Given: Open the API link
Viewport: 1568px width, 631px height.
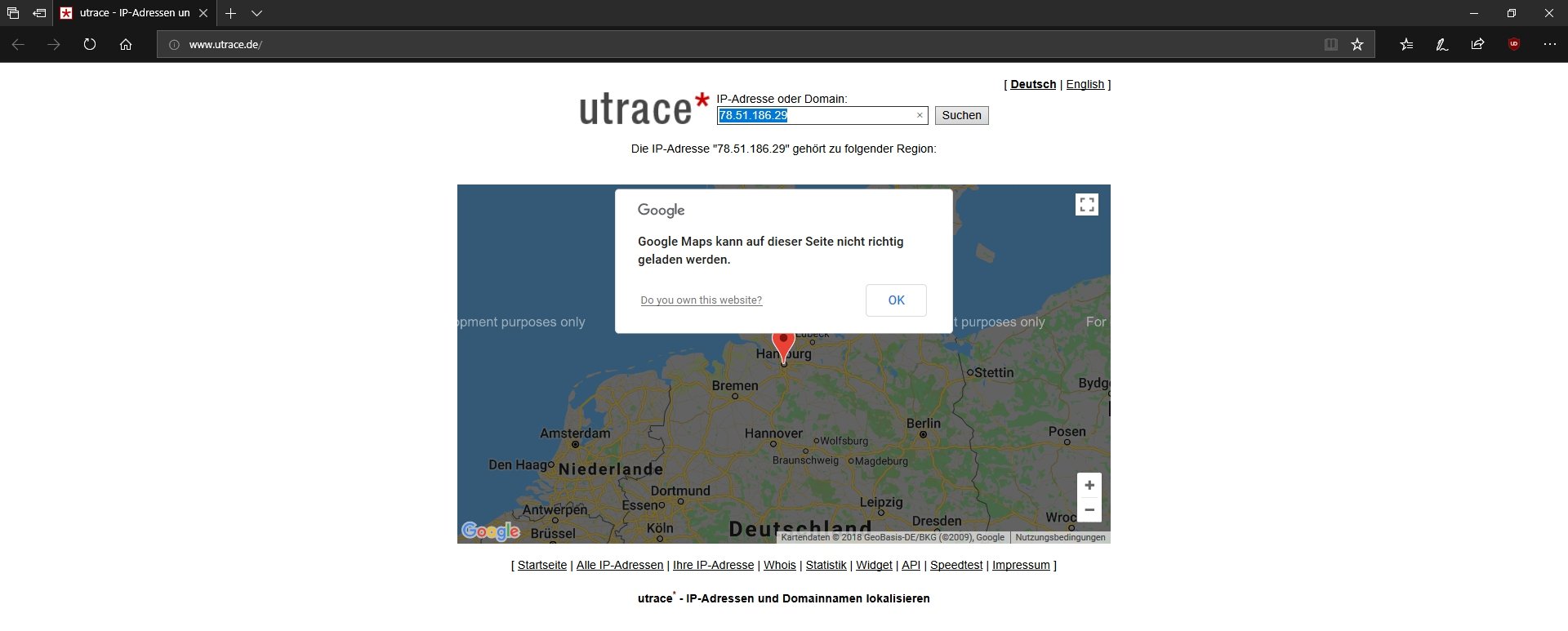Looking at the screenshot, I should tap(911, 565).
